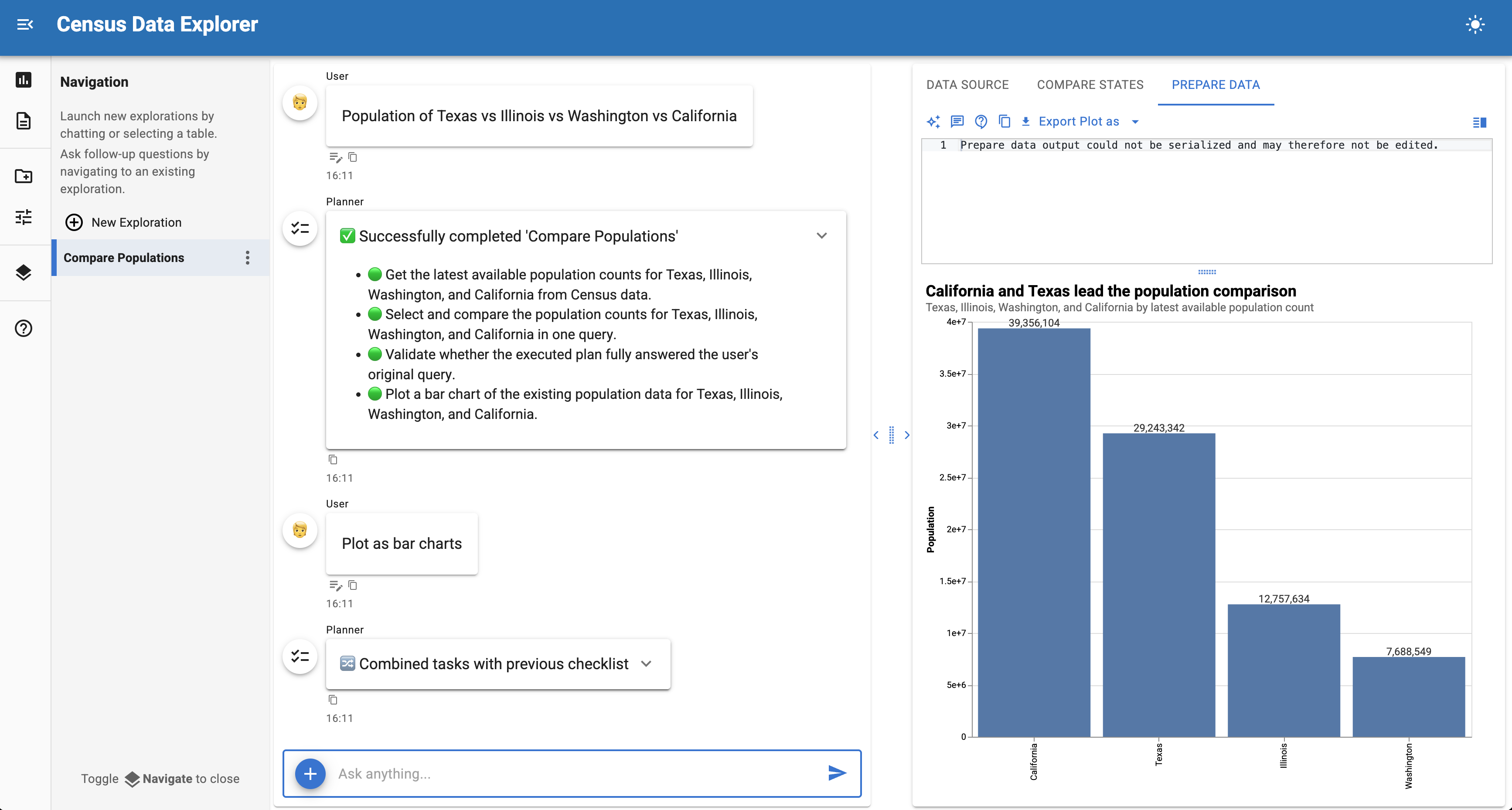Collapse the 'Successfully completed Compare Populations' checklist
1512x810 pixels.
[x=822, y=235]
